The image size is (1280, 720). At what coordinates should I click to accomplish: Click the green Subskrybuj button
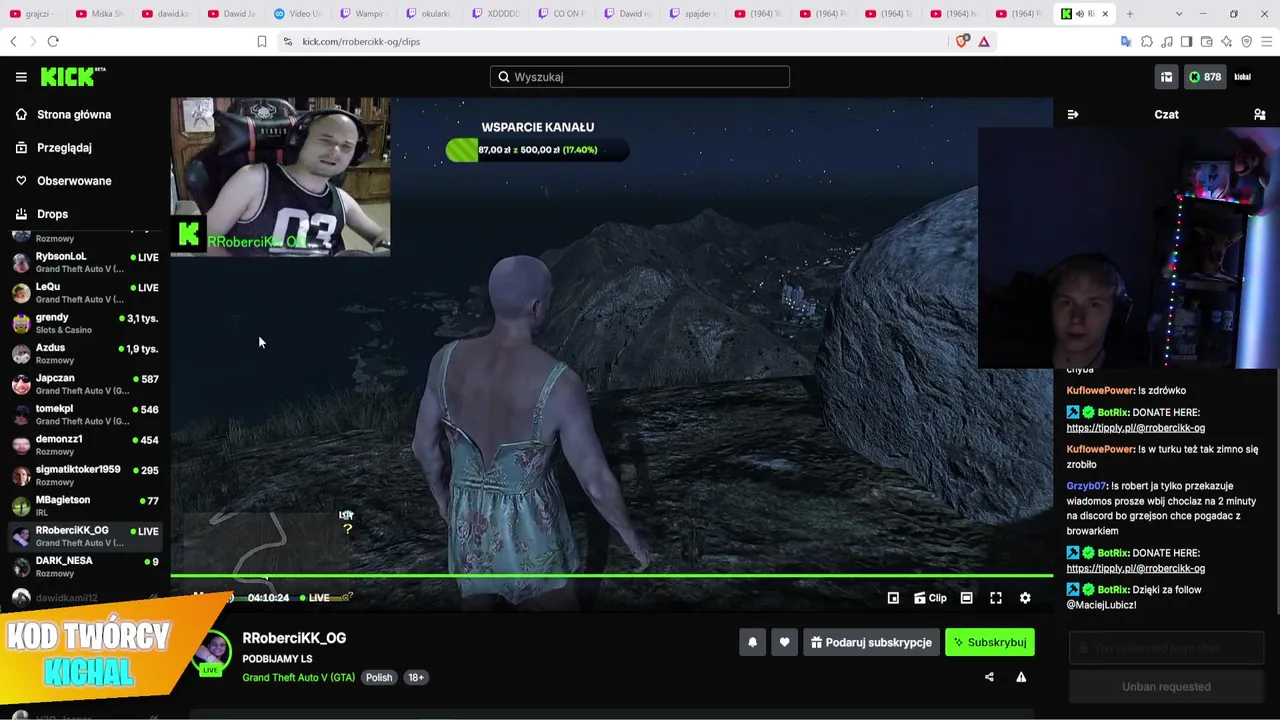(990, 642)
